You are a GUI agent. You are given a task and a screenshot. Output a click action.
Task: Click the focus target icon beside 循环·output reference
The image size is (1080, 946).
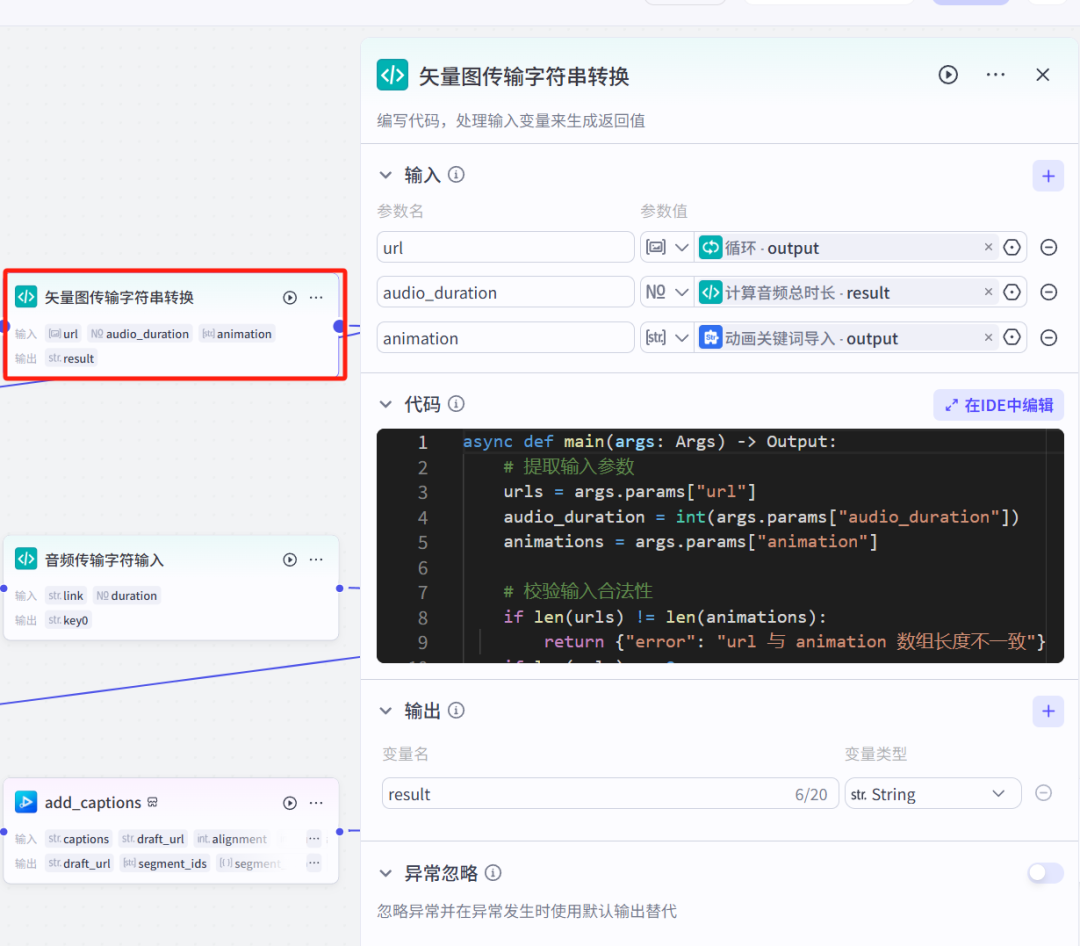tap(1011, 247)
